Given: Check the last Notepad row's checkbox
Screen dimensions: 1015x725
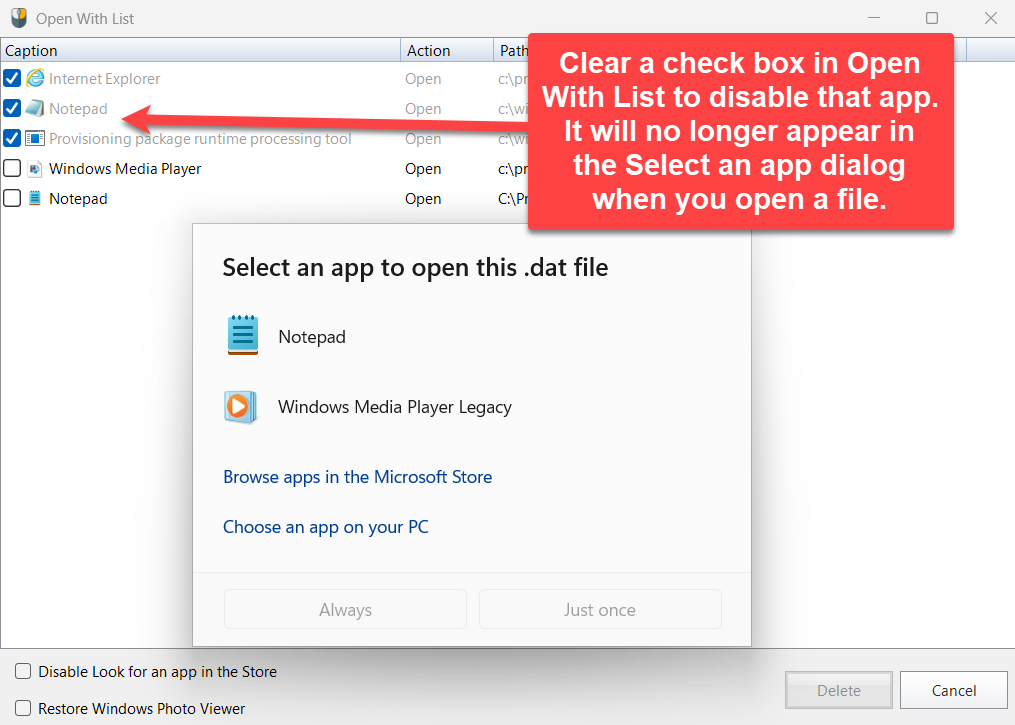Looking at the screenshot, I should click(x=12, y=198).
